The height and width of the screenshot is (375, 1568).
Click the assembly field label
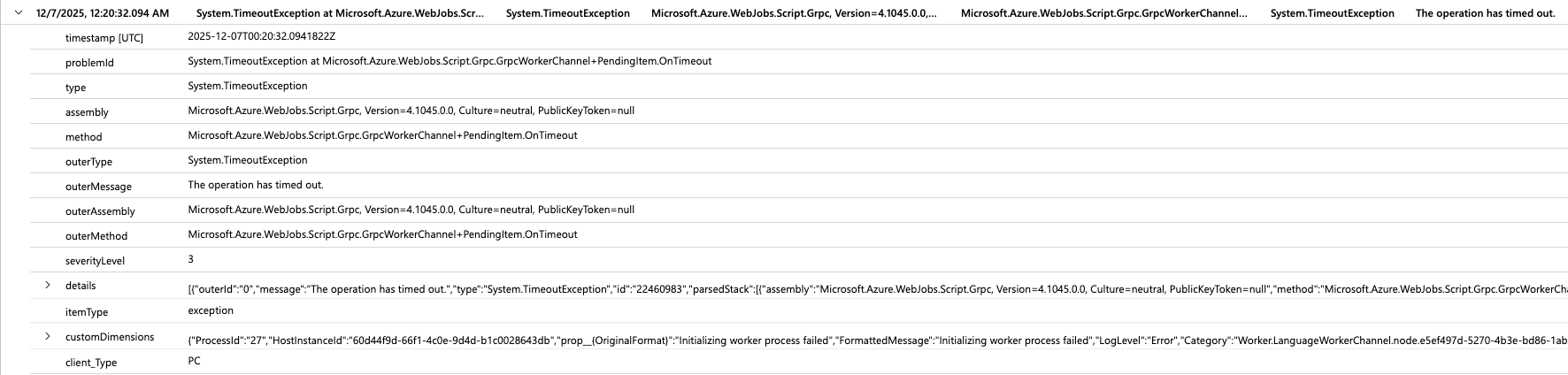coord(87,112)
